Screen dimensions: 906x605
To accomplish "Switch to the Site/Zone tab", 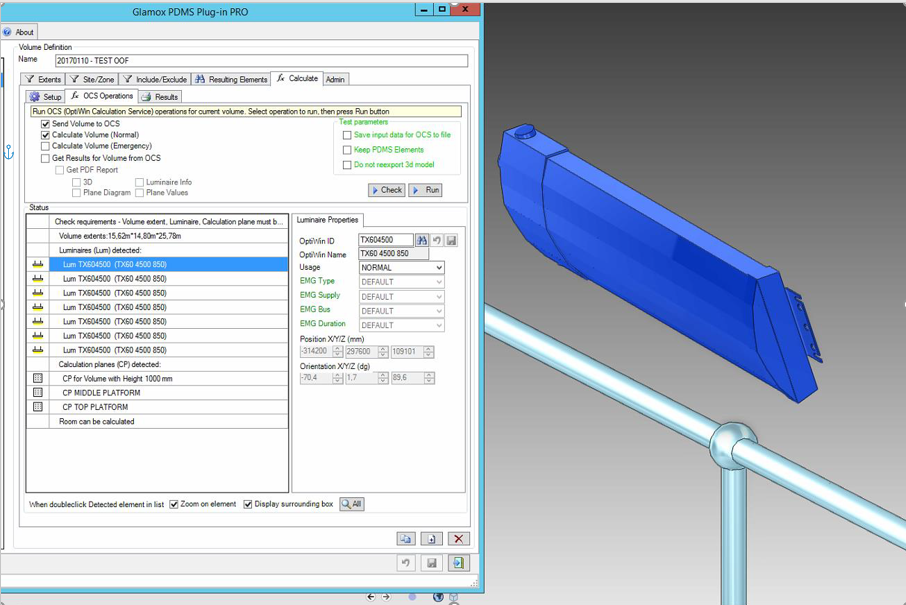I will tap(92, 79).
